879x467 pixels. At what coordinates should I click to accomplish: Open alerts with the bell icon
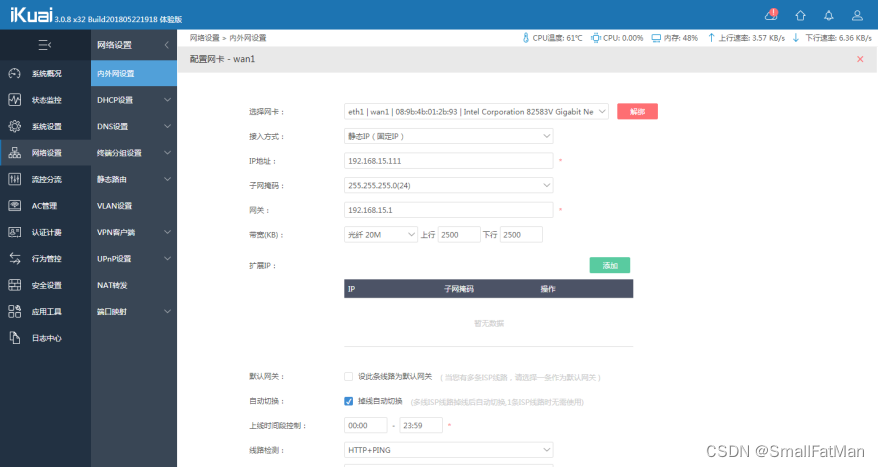(829, 16)
